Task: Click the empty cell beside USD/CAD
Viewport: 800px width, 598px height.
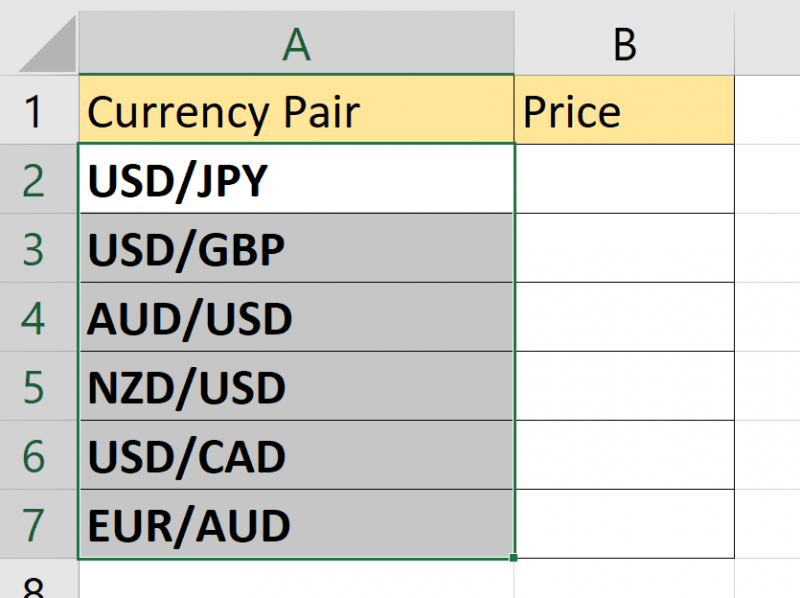Action: coord(623,456)
